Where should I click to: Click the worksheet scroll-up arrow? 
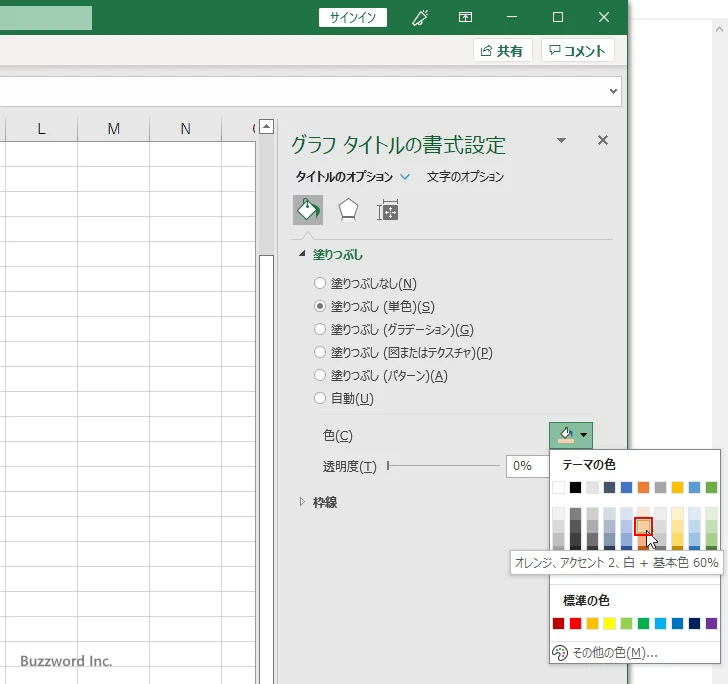point(266,126)
